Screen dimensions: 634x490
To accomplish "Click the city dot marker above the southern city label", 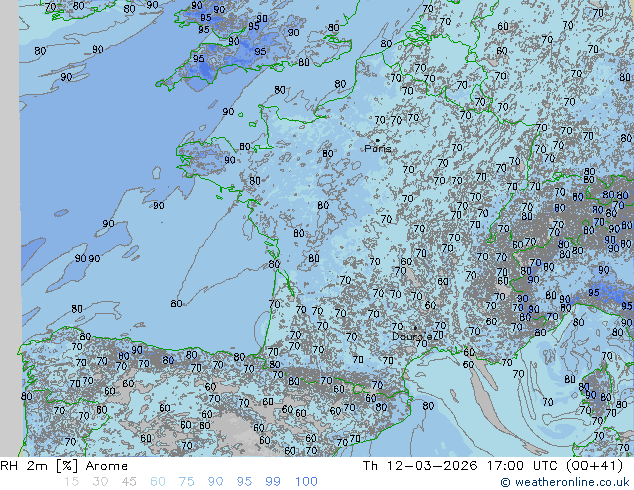I will 415,328.
